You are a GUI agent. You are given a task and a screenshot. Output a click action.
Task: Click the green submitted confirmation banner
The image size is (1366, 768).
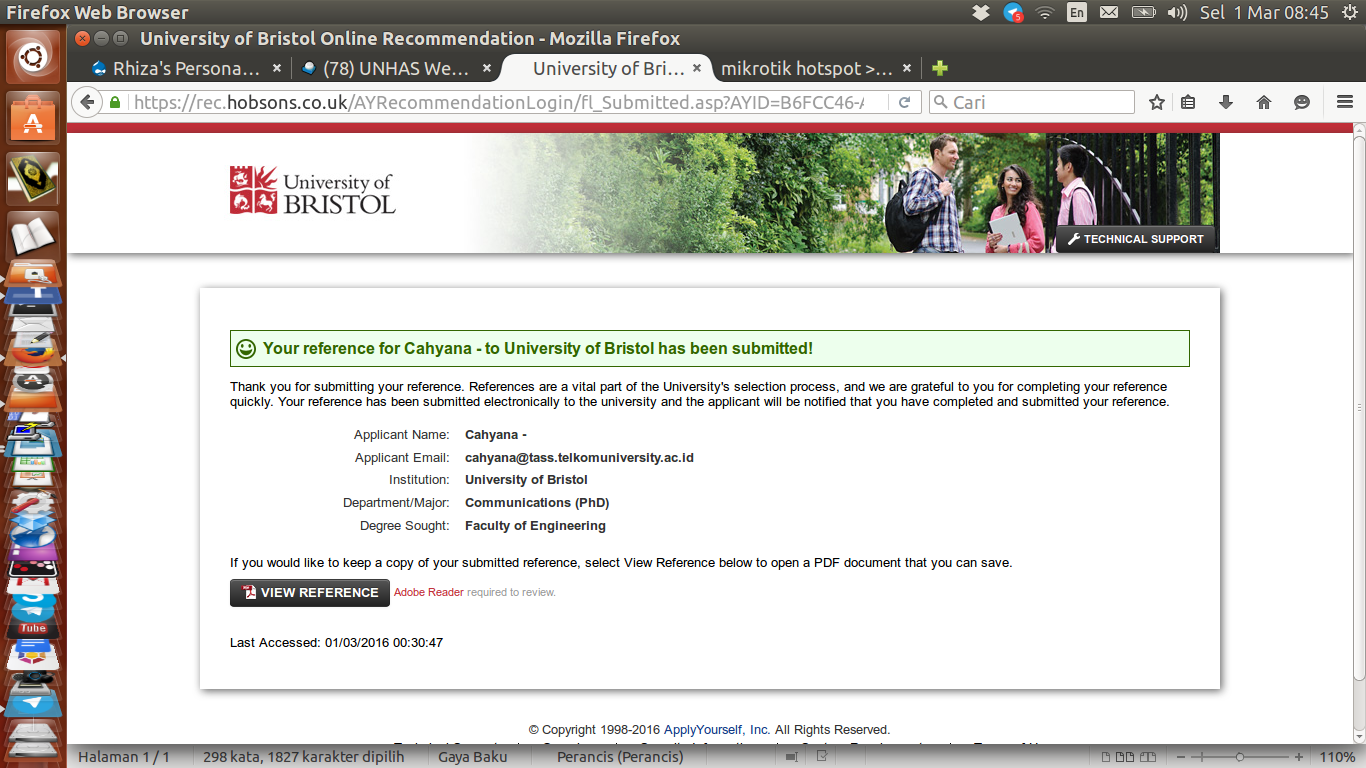click(x=709, y=348)
